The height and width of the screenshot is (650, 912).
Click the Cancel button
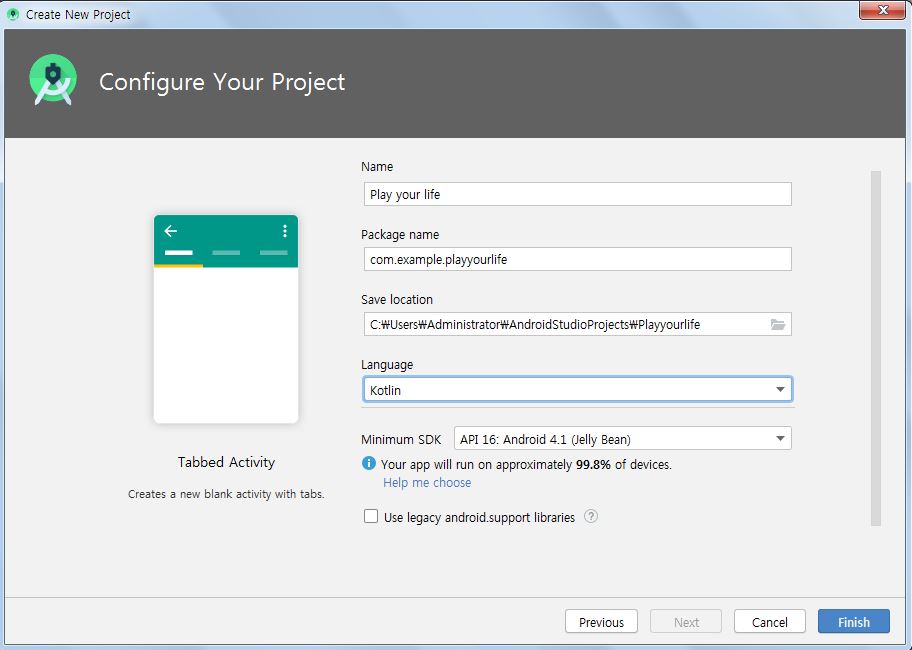[770, 622]
